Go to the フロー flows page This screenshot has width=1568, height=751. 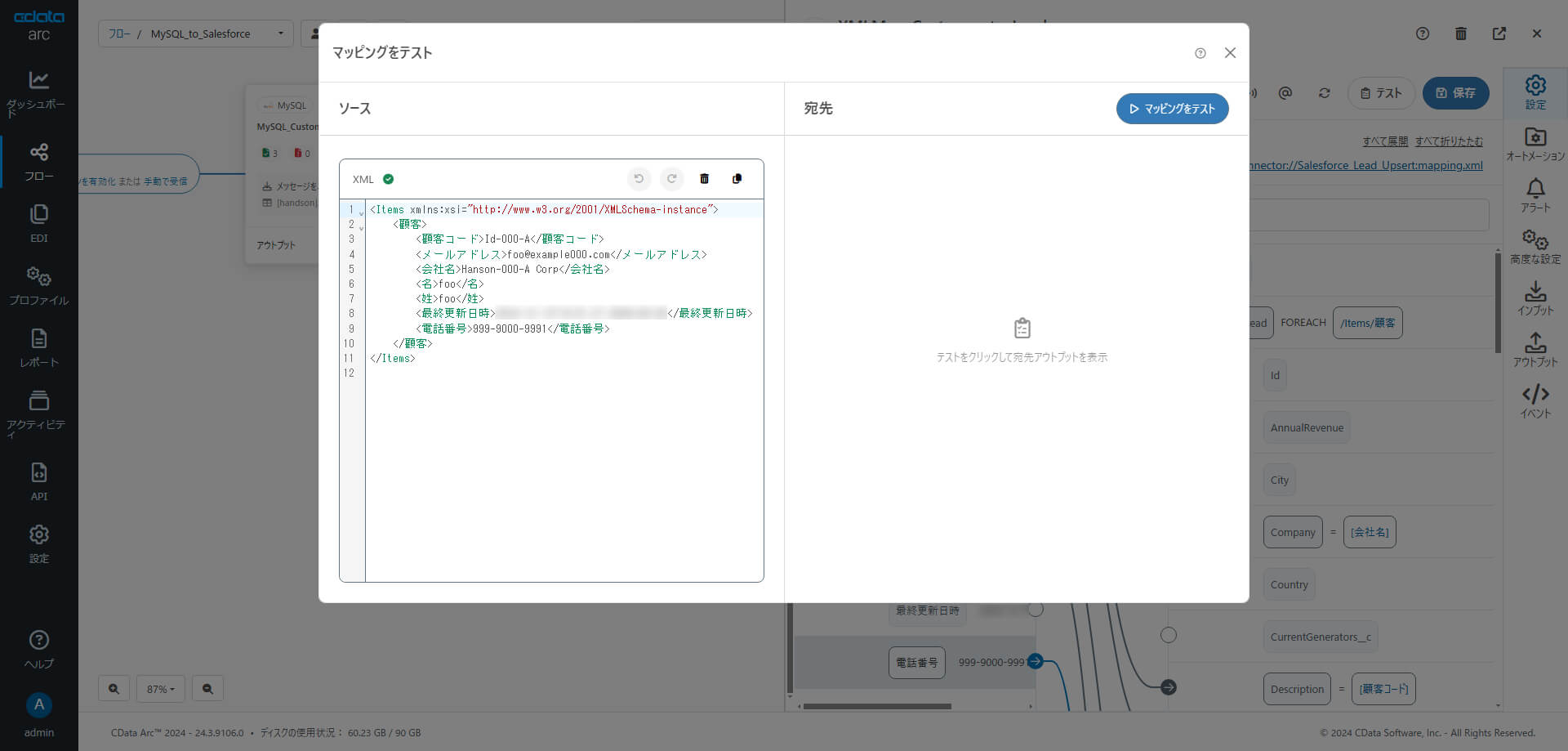point(38,162)
